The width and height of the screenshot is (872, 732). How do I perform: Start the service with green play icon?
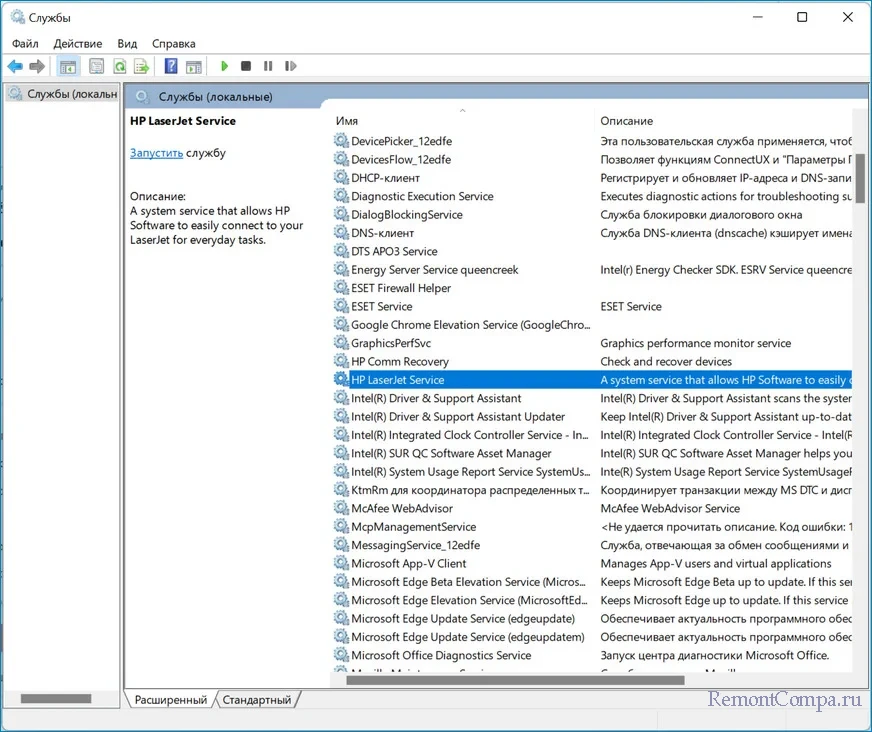224,66
